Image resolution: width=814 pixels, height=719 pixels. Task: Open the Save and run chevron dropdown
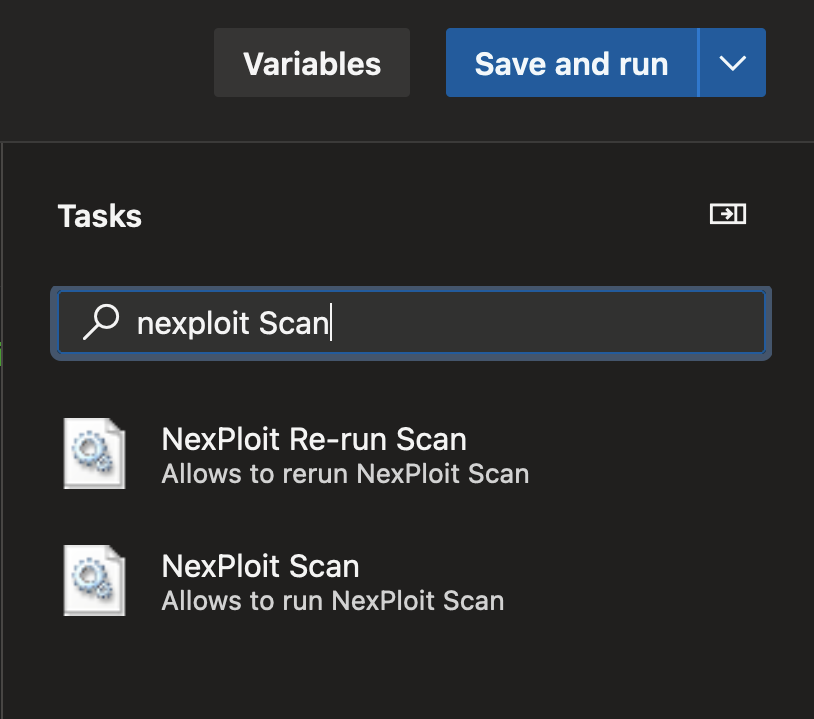[x=732, y=63]
